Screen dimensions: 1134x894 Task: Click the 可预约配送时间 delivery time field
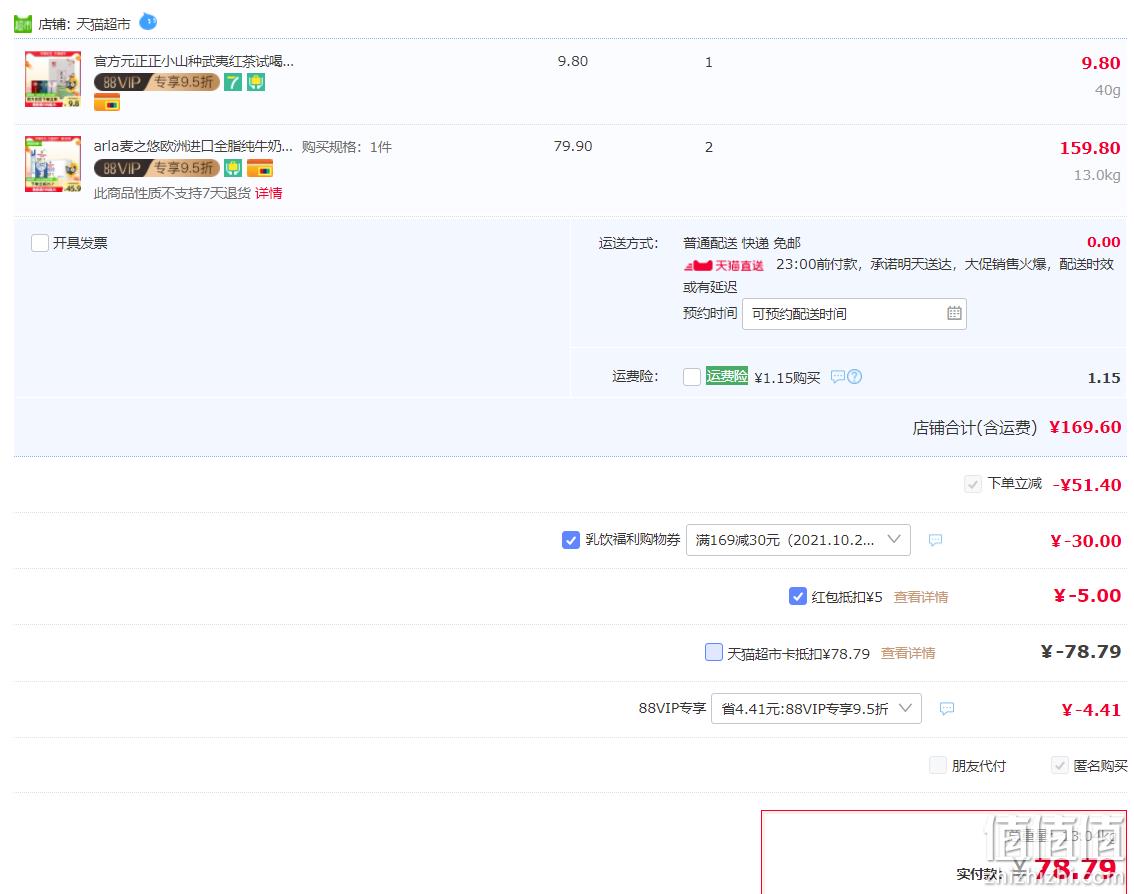(854, 314)
